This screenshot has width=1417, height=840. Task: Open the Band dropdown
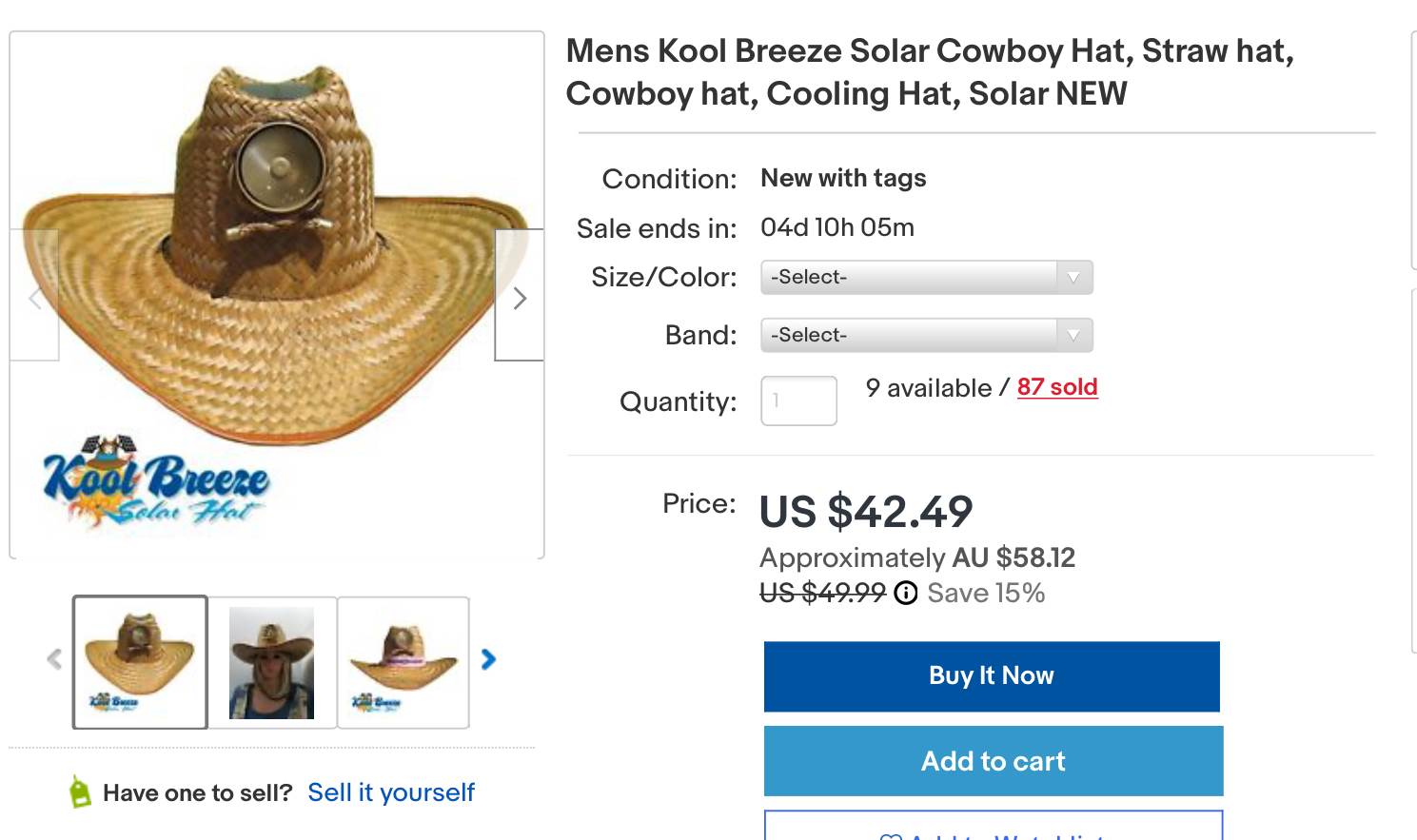pyautogui.click(x=926, y=335)
